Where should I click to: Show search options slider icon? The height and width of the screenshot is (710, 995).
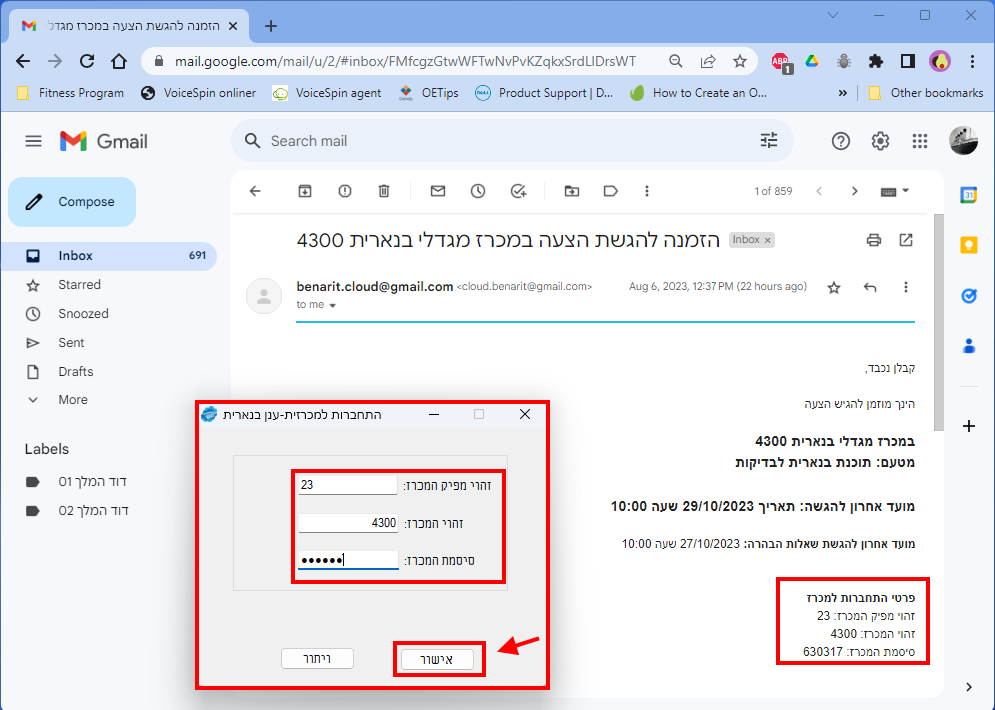[x=768, y=141]
